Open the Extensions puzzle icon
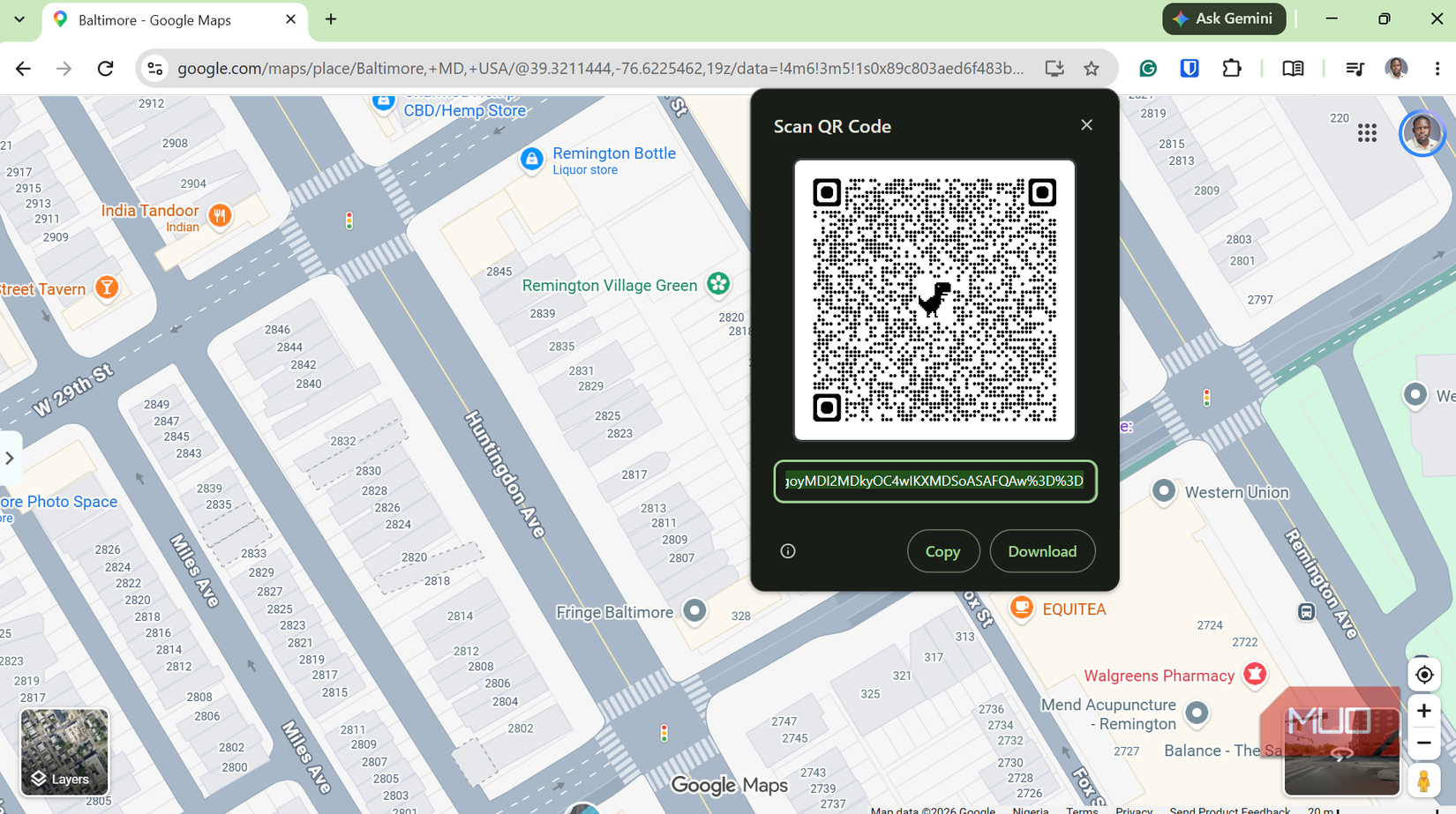The height and width of the screenshot is (814, 1456). click(1231, 68)
